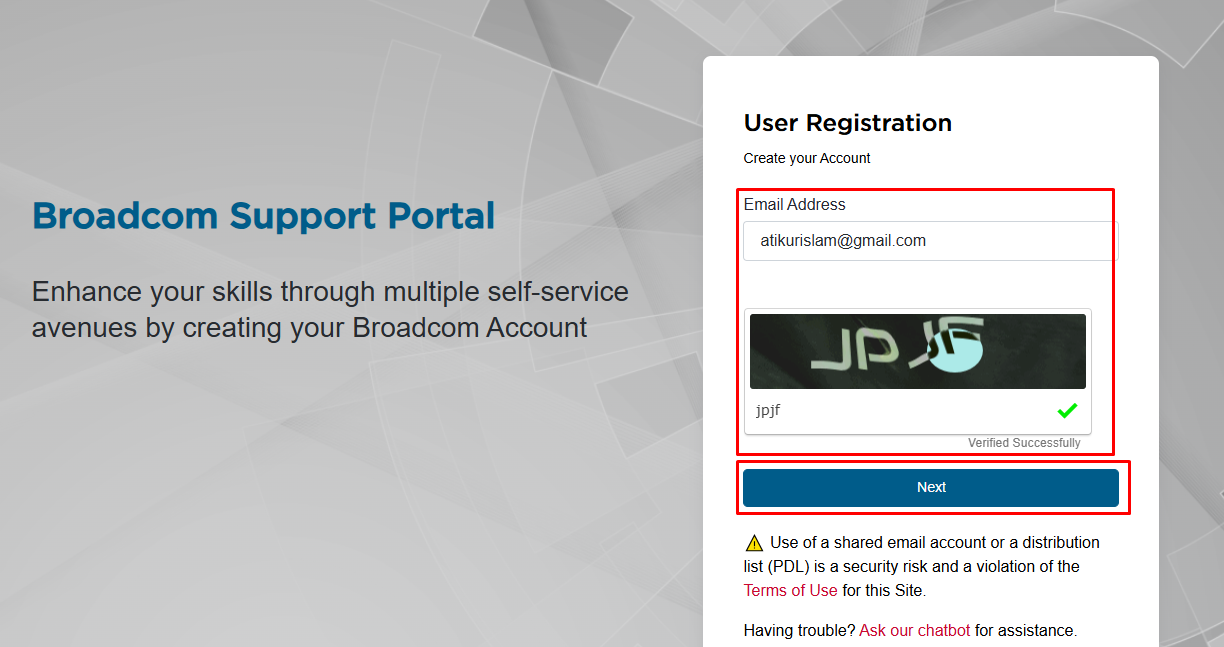
Task: Click the Enhance your skills tagline paragraph
Action: (x=330, y=309)
